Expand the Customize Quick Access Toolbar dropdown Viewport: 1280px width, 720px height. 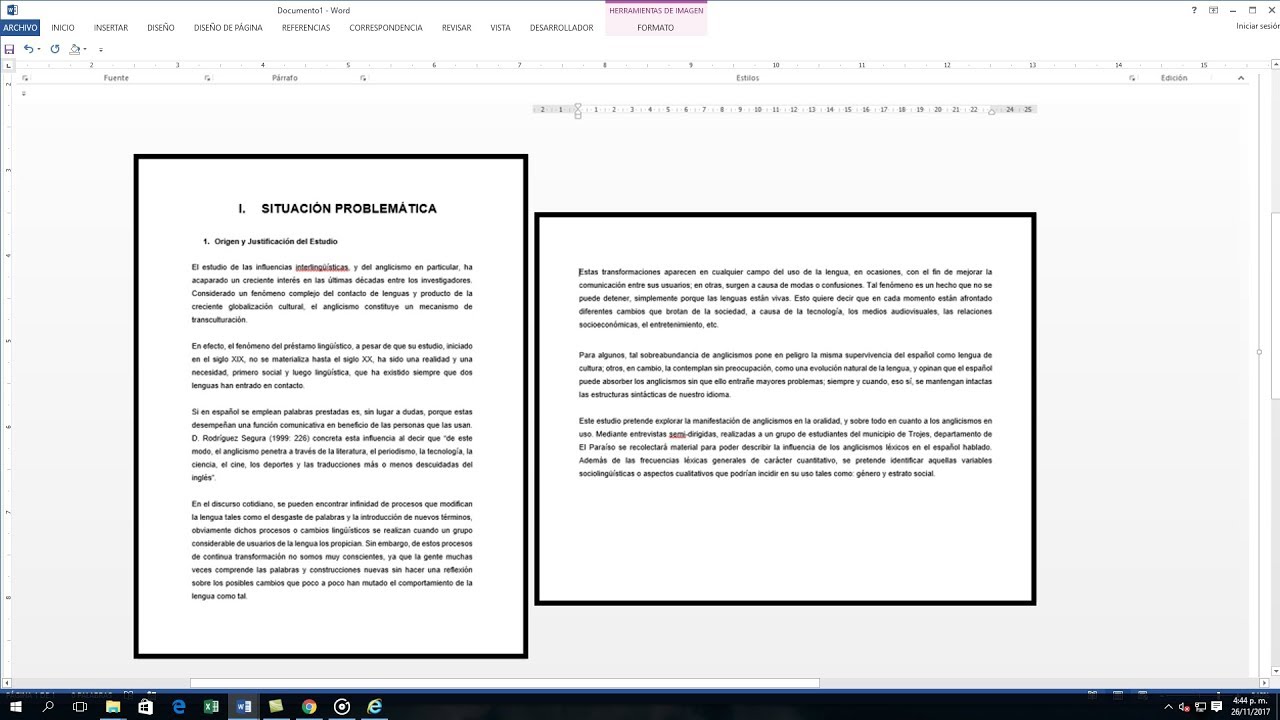click(x=100, y=49)
